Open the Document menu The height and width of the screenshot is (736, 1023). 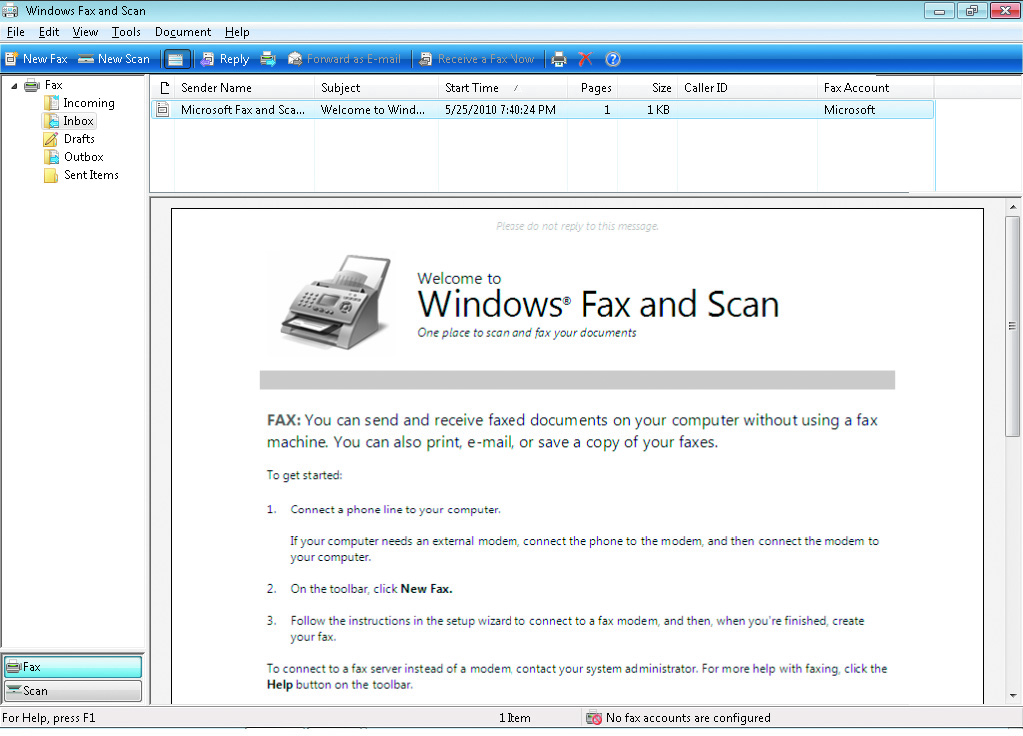pyautogui.click(x=183, y=32)
